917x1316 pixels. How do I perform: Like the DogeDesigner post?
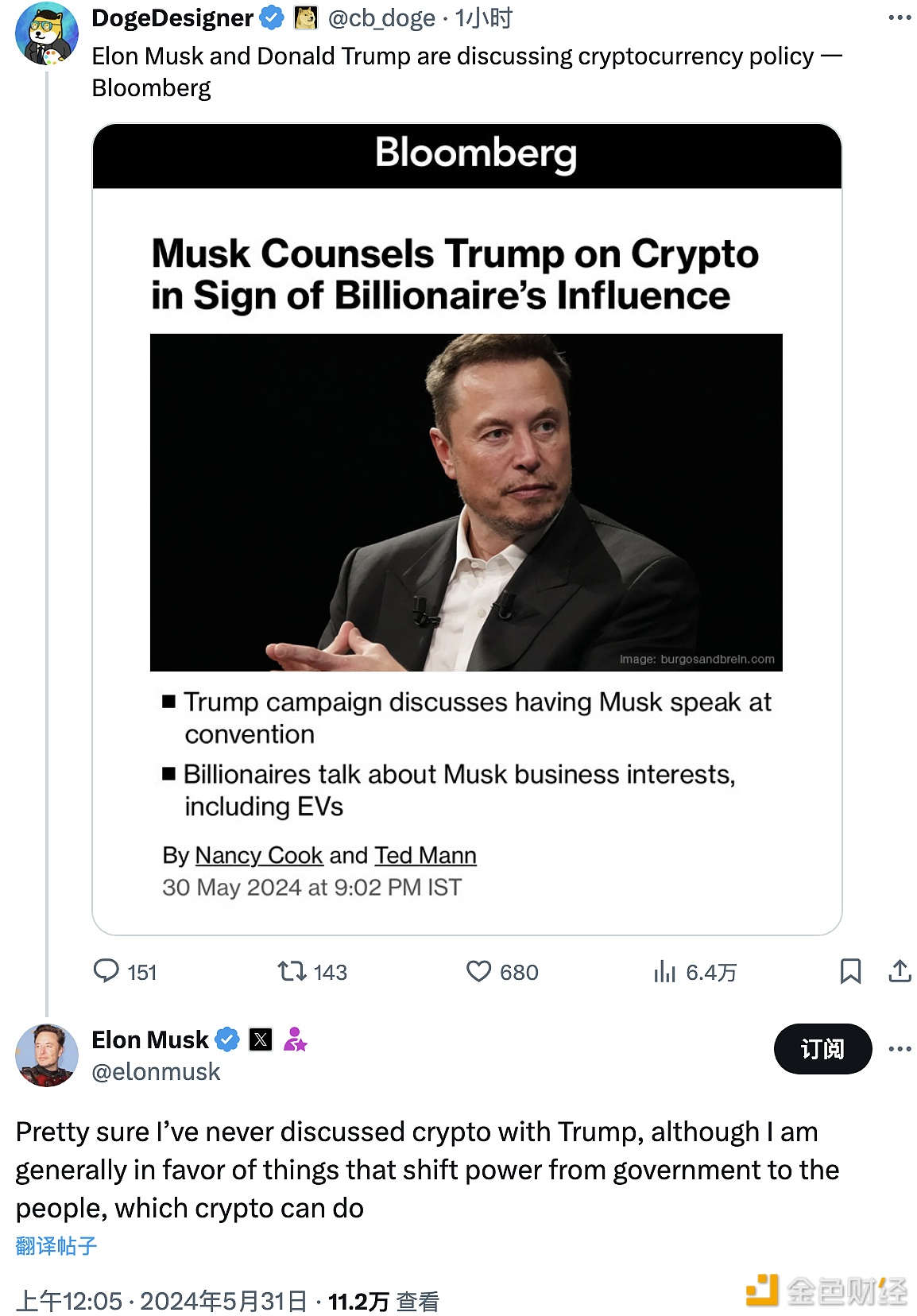click(x=478, y=971)
